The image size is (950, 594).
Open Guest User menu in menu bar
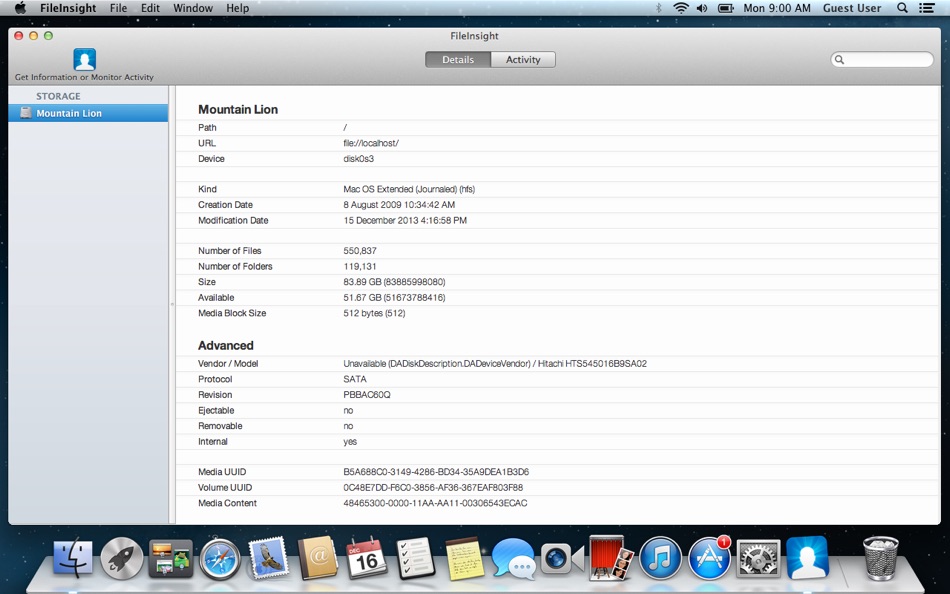click(852, 8)
